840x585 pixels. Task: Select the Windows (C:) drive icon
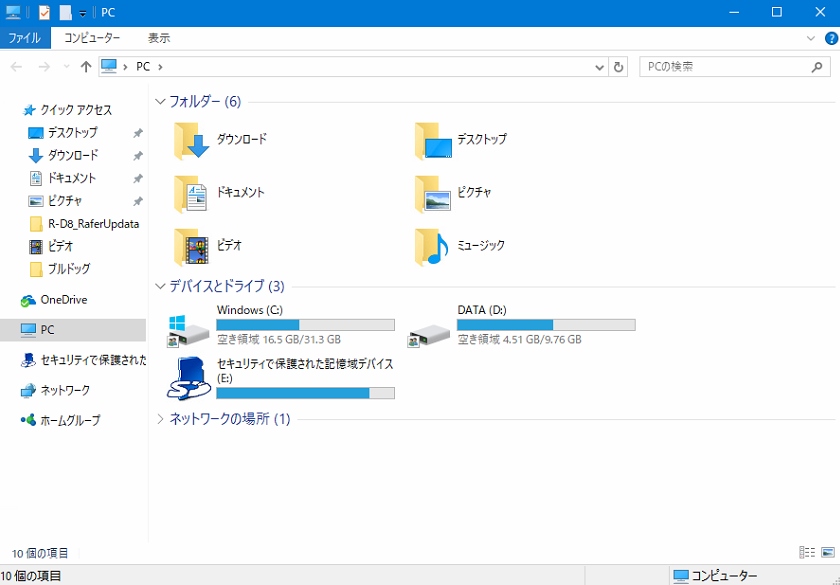(x=188, y=331)
